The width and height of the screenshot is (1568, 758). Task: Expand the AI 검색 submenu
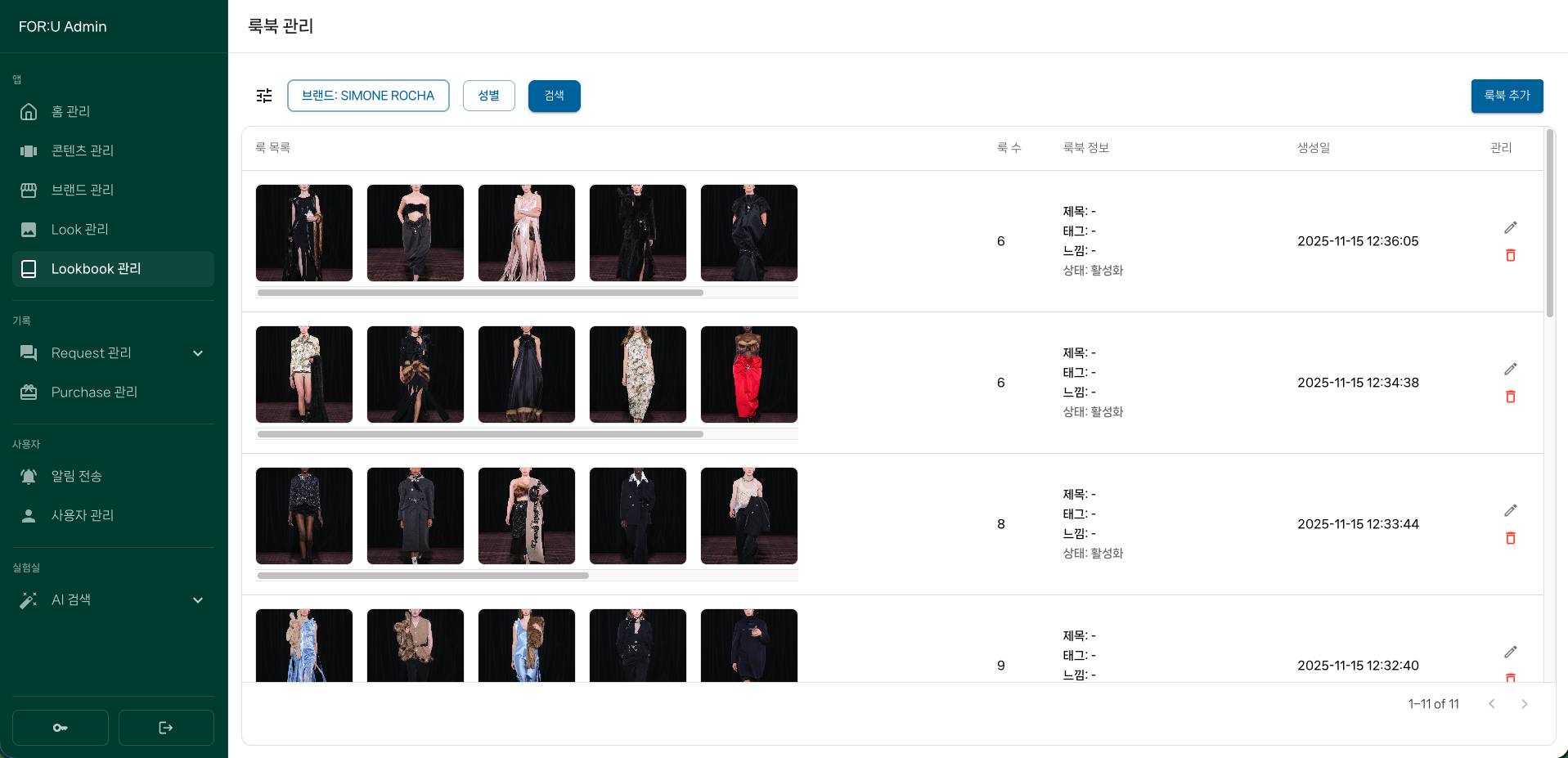pos(197,600)
